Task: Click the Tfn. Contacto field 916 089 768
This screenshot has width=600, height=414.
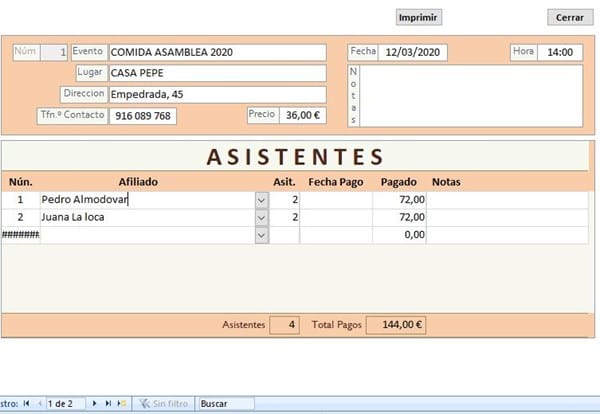Action: pos(143,116)
